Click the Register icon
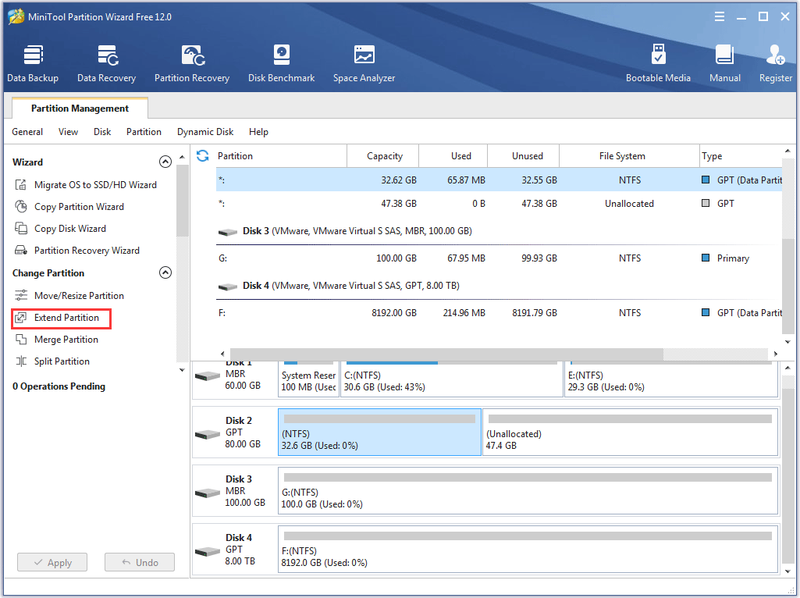The width and height of the screenshot is (800, 598). point(775,63)
